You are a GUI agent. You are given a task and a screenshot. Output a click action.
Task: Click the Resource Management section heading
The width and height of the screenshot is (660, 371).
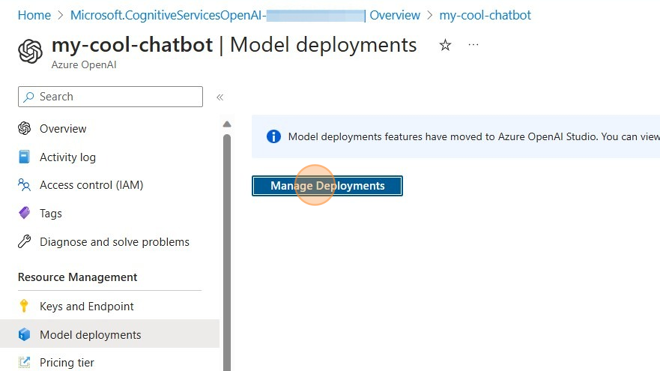pos(77,277)
